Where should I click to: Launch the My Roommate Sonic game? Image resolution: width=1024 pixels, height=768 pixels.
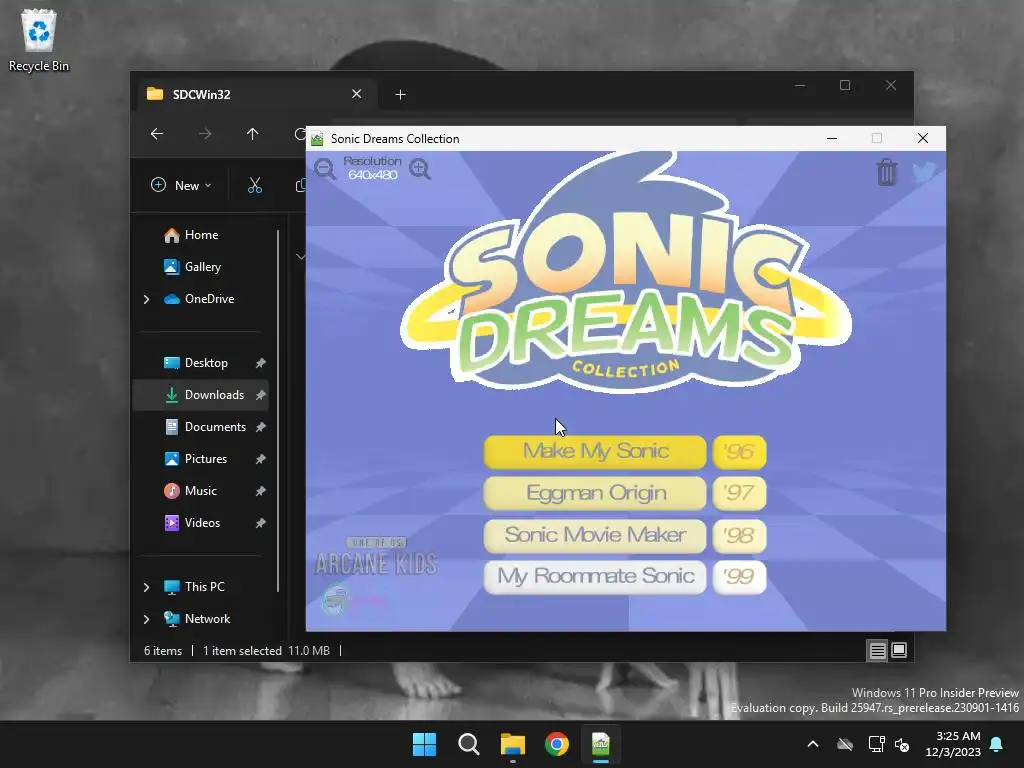click(595, 577)
